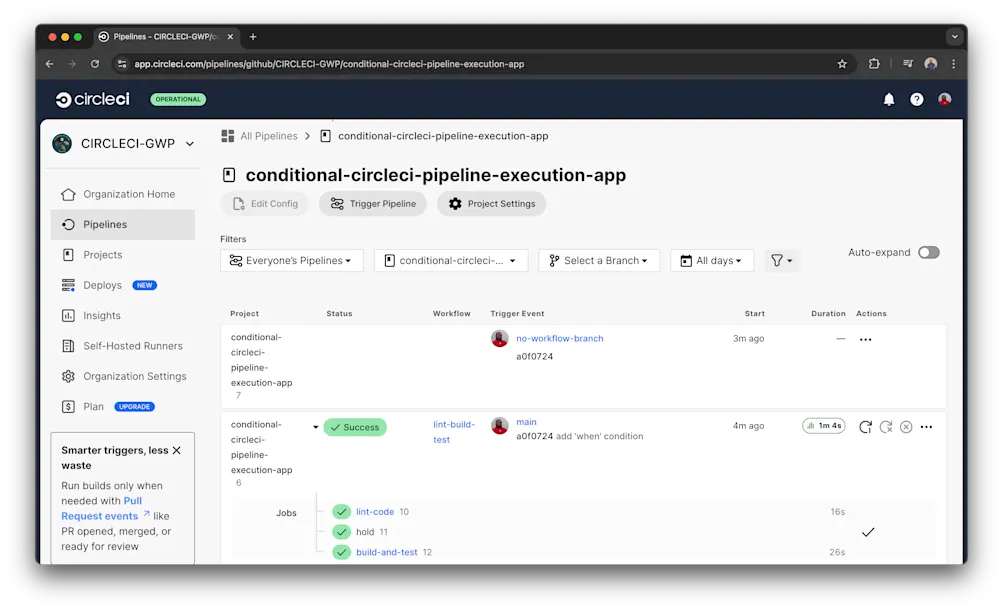Open the help question mark icon
Image resolution: width=1003 pixels, height=611 pixels.
pyautogui.click(x=917, y=99)
